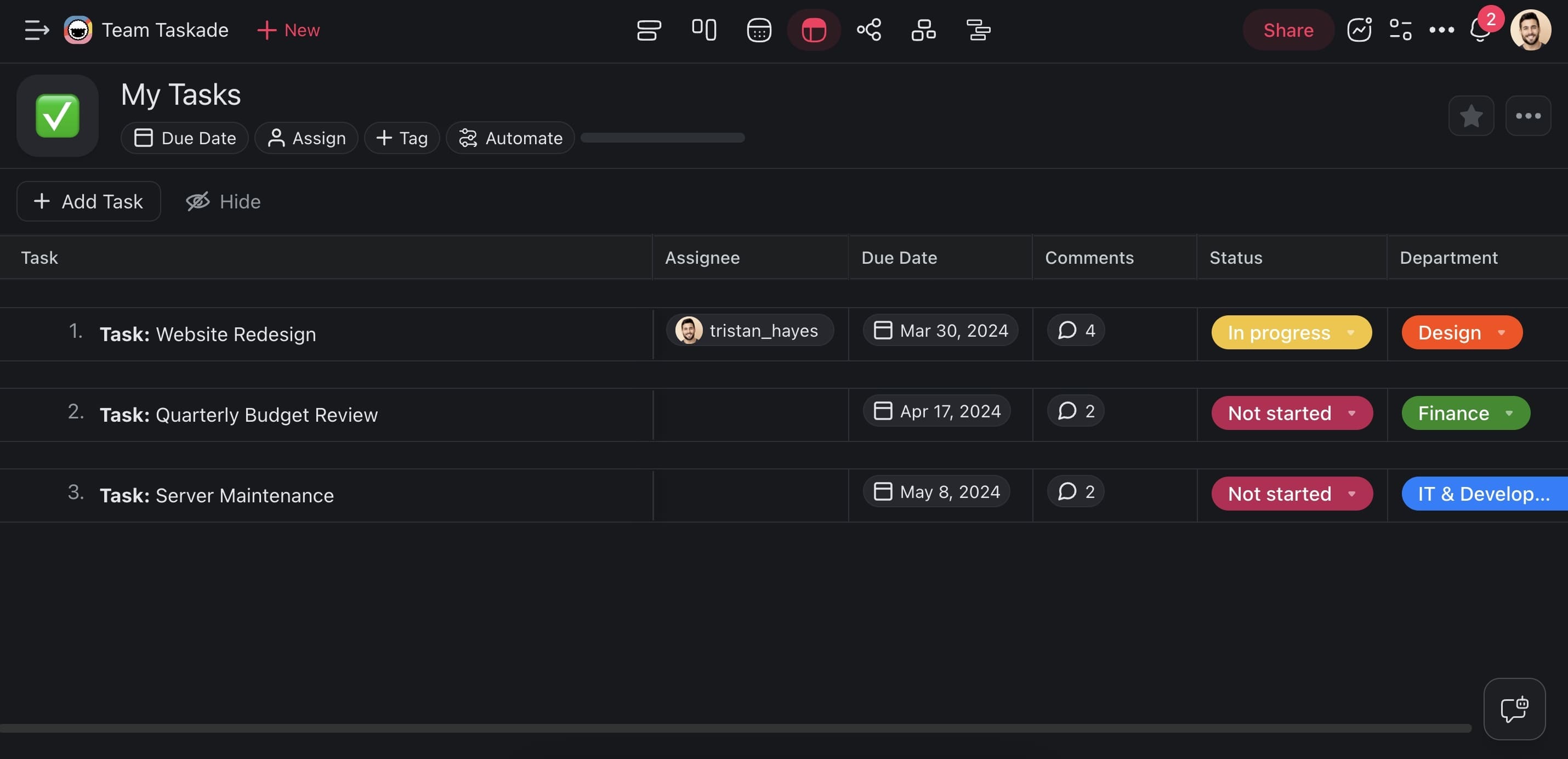Switch to the Org Chart view icon
The image size is (1568, 759).
[x=923, y=30]
